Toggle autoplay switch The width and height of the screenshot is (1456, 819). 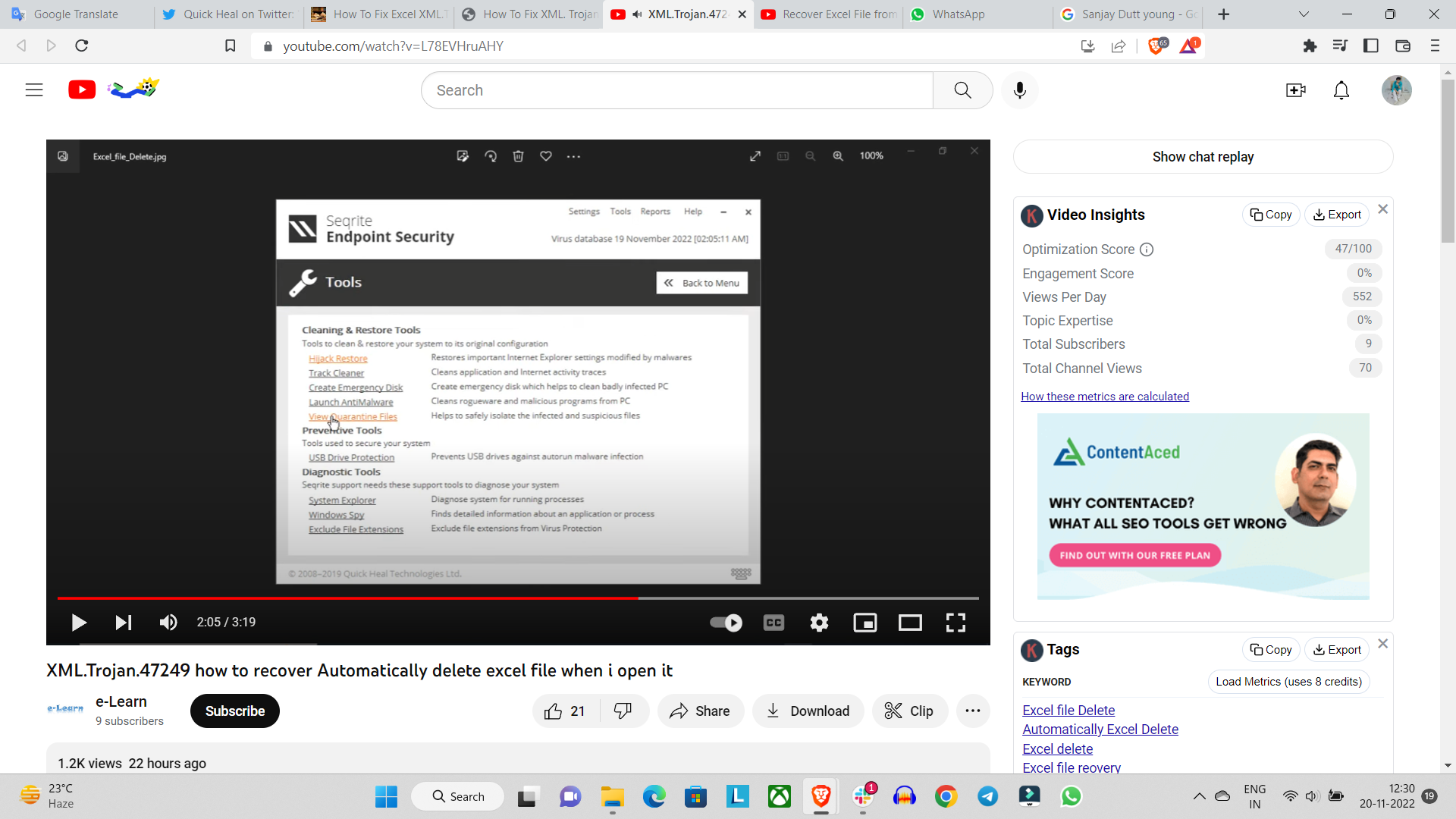point(726,623)
